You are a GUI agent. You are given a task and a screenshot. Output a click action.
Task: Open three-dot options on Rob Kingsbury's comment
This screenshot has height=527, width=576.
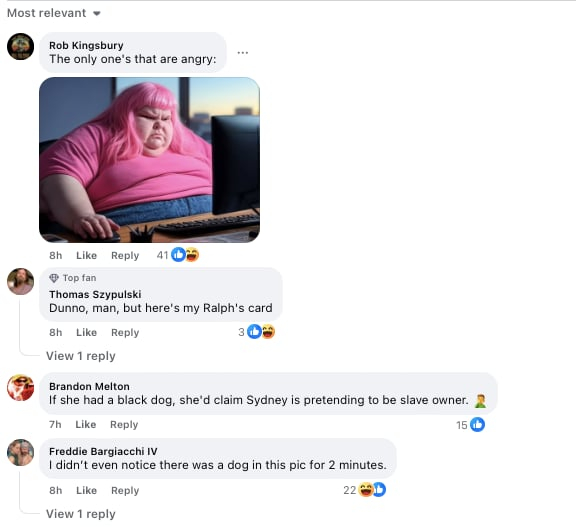point(242,53)
